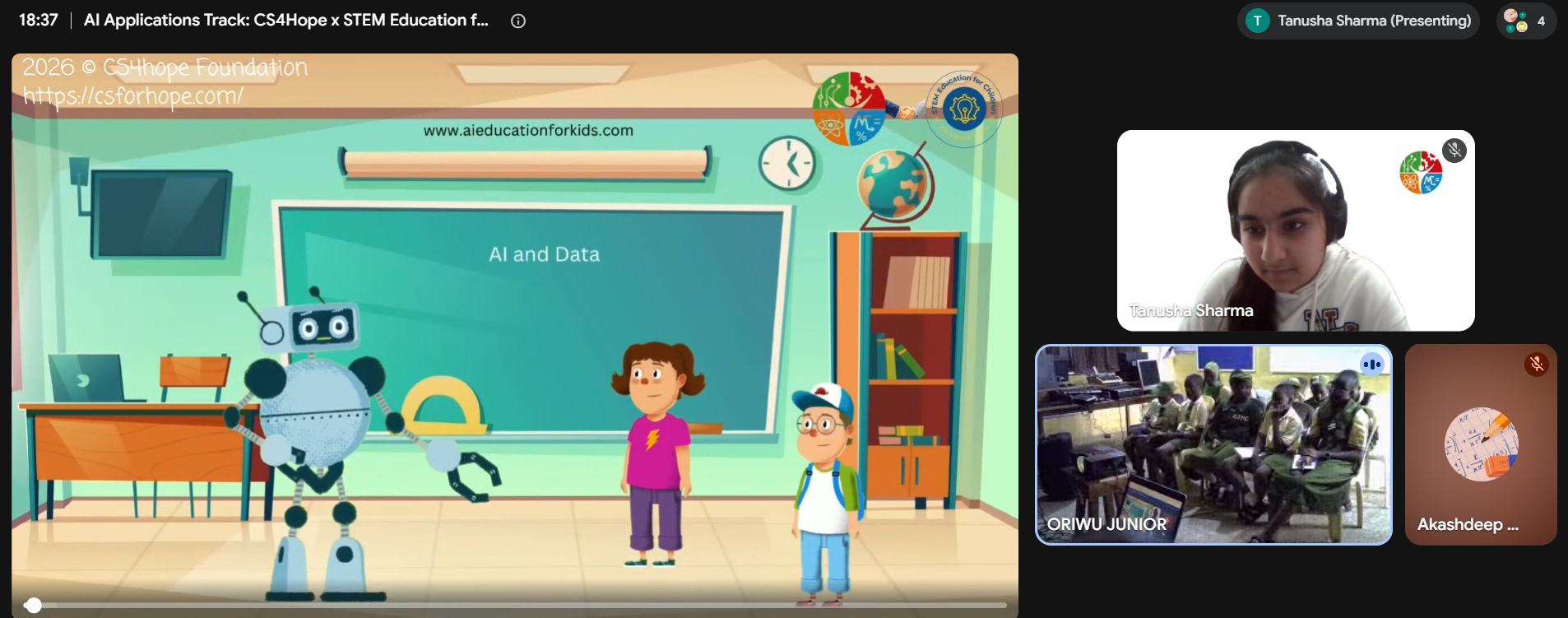Image resolution: width=1568 pixels, height=618 pixels.
Task: Select the Akashdeep participant tile
Action: (x=1481, y=444)
